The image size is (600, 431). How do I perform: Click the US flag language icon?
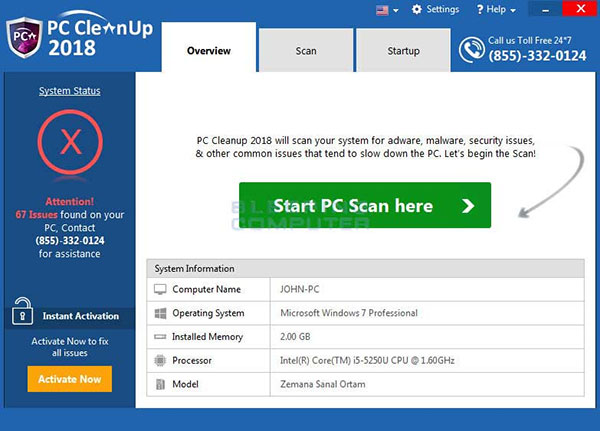380,10
